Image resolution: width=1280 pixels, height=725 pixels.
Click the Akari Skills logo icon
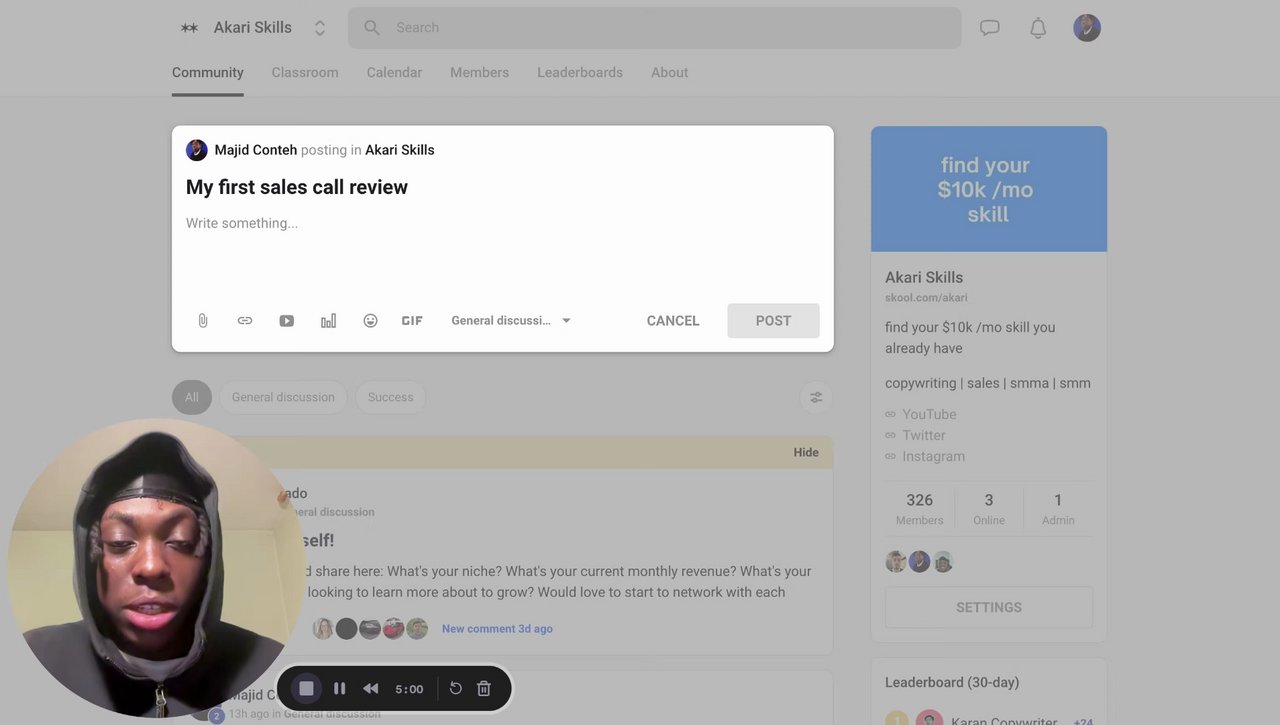(x=189, y=28)
